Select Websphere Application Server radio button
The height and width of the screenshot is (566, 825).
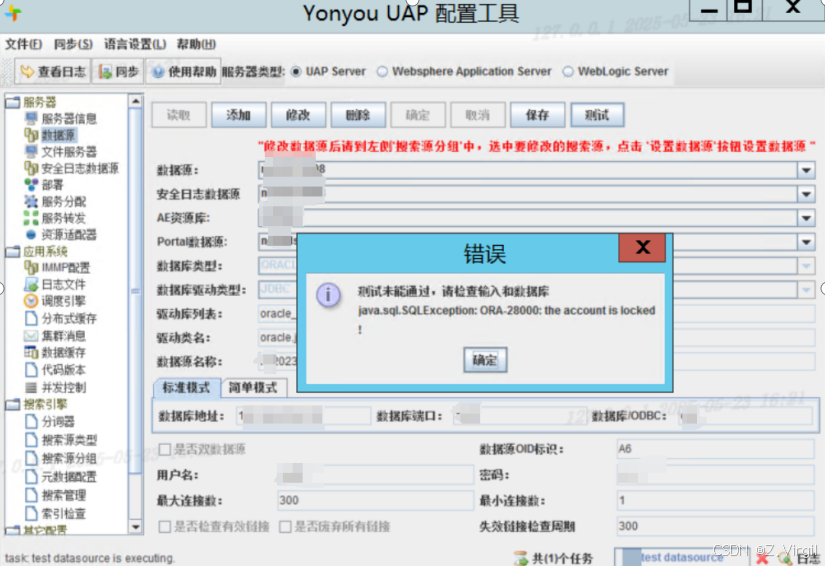pyautogui.click(x=382, y=72)
